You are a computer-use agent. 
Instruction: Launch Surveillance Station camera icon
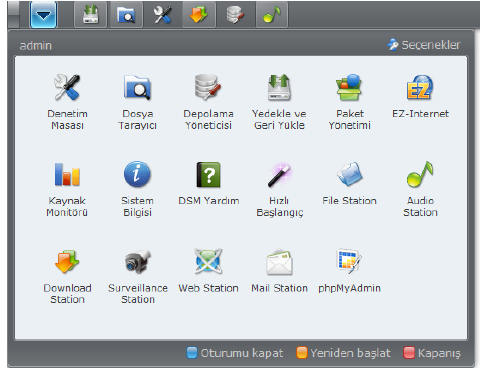click(138, 262)
